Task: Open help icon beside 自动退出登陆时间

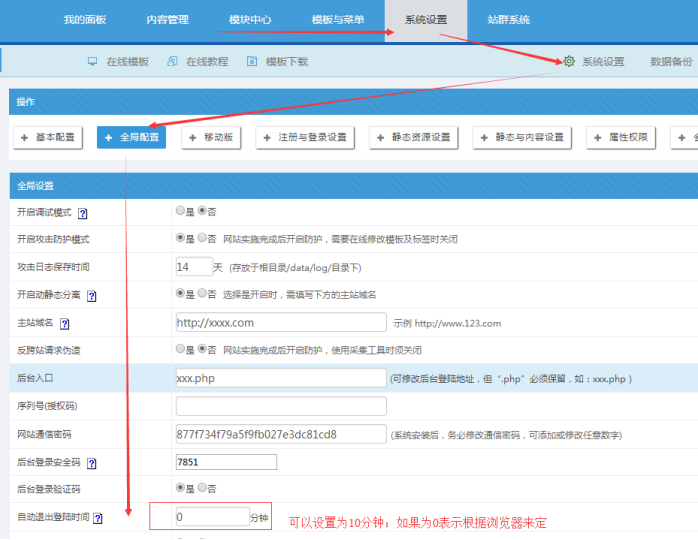Action: [x=98, y=519]
